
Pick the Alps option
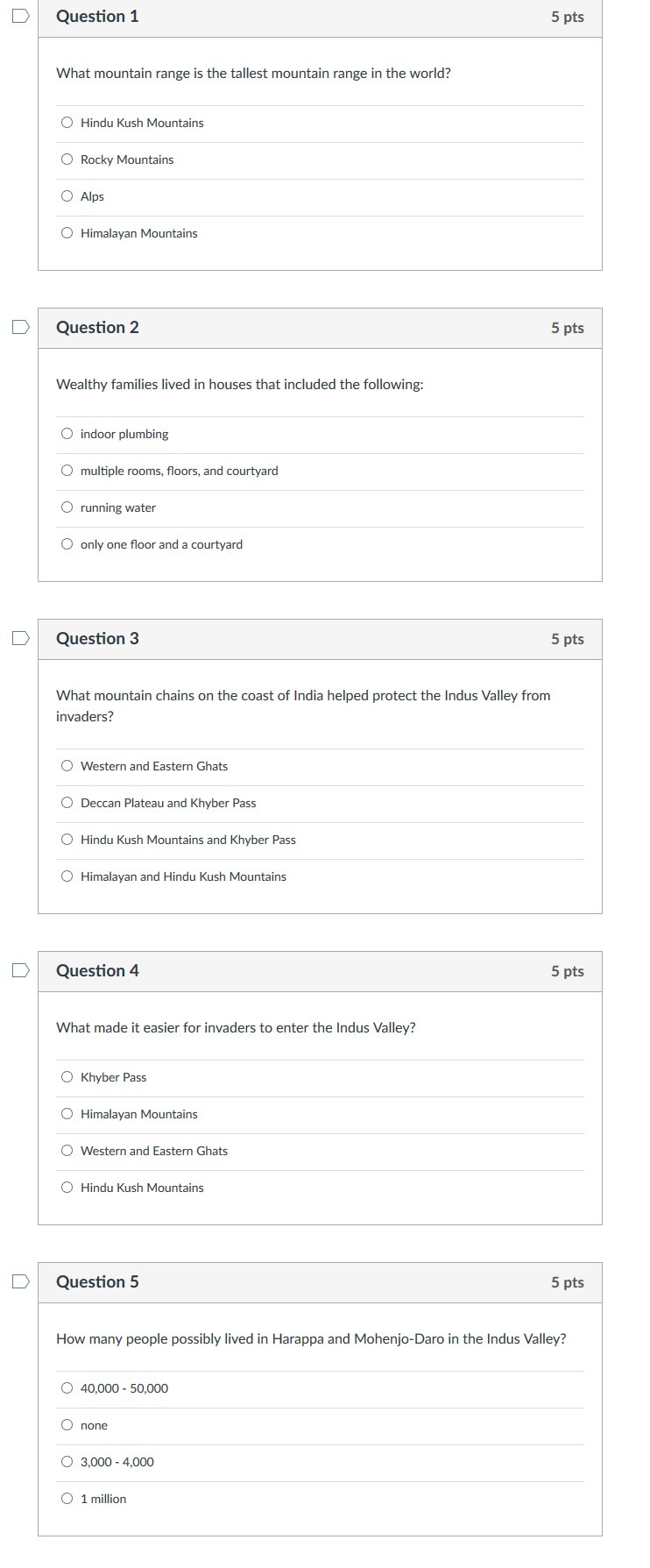click(x=67, y=196)
